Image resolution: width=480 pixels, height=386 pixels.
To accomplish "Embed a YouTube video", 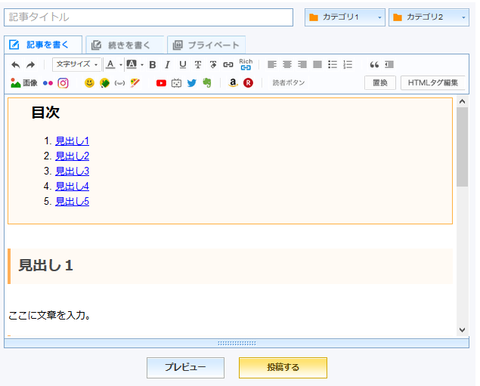I will [161, 83].
